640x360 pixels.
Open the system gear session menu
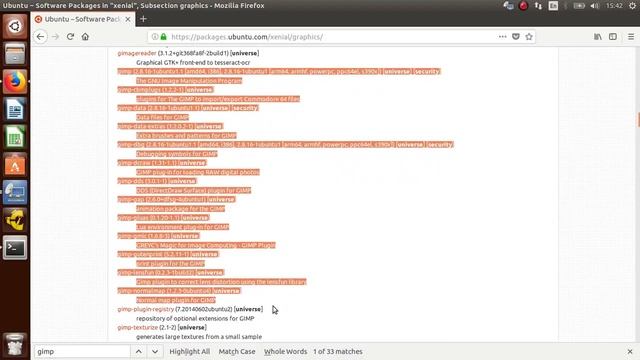point(633,6)
